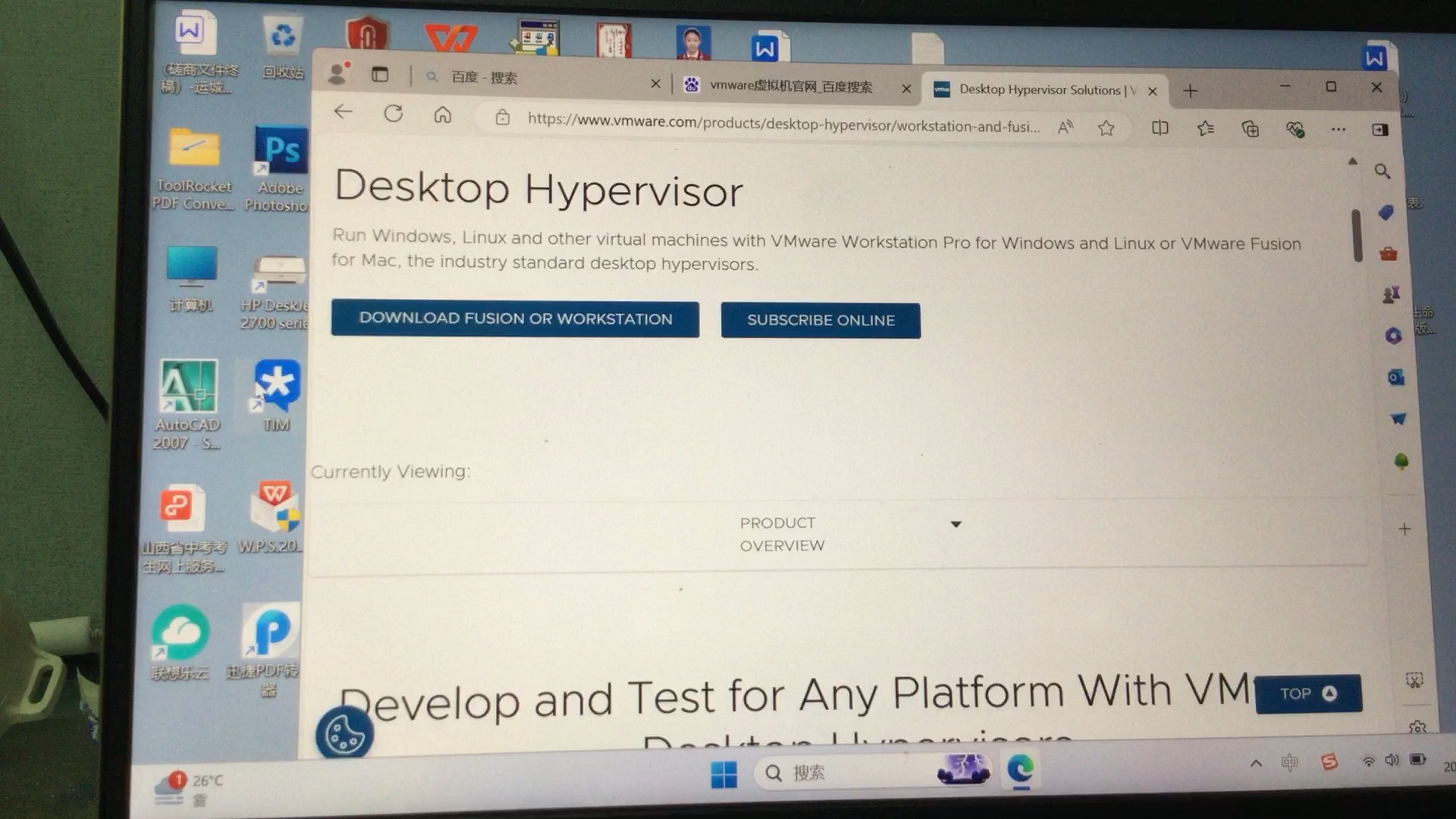The width and height of the screenshot is (1456, 819).
Task: Click DOWNLOAD FUSION OR WORKSTATION button
Action: point(515,318)
